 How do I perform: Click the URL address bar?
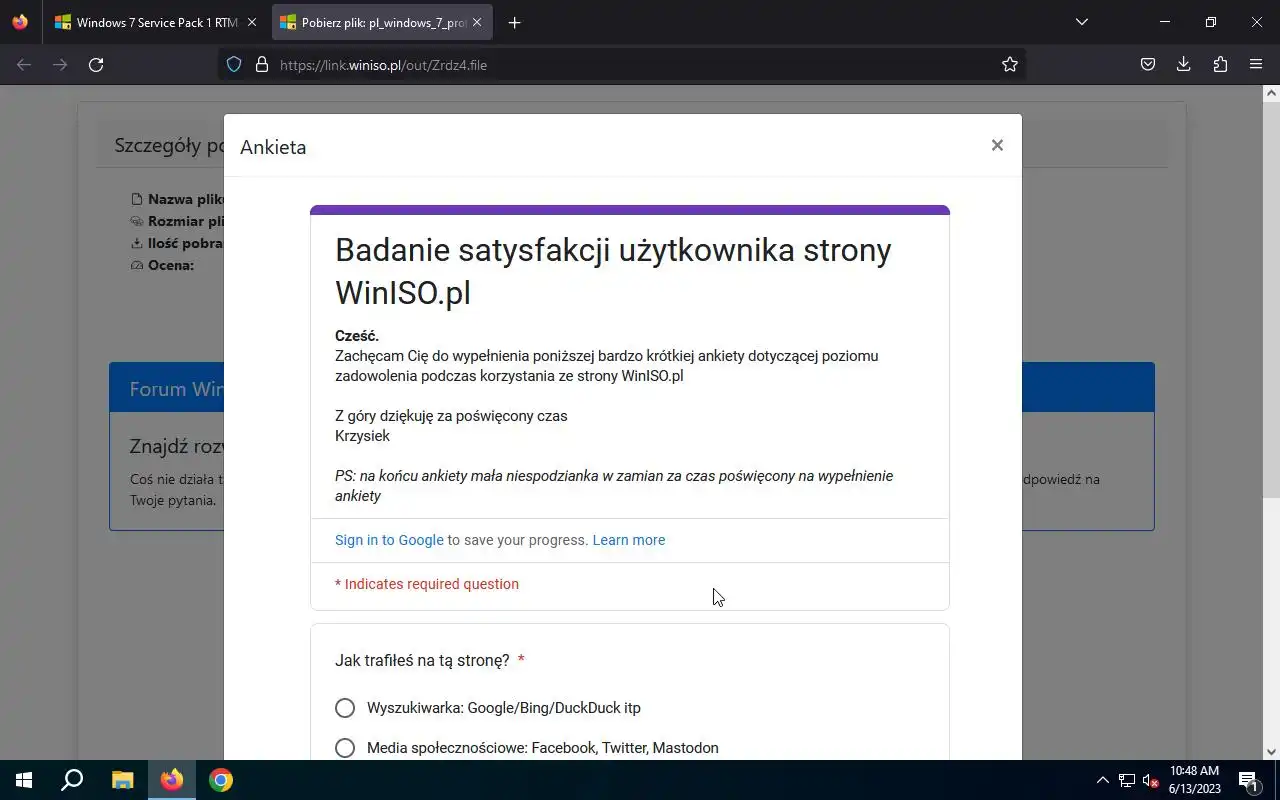pos(620,64)
